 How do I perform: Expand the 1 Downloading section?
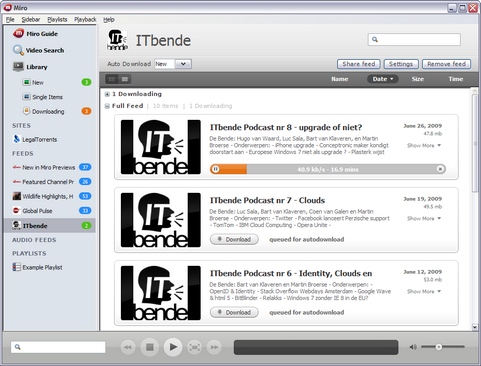pos(107,94)
